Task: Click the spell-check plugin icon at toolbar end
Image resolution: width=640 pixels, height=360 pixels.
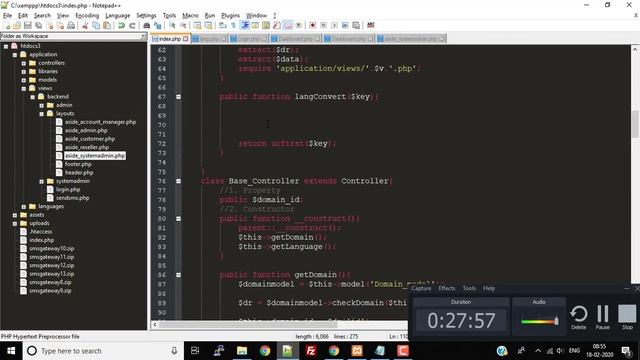Action: [x=371, y=25]
